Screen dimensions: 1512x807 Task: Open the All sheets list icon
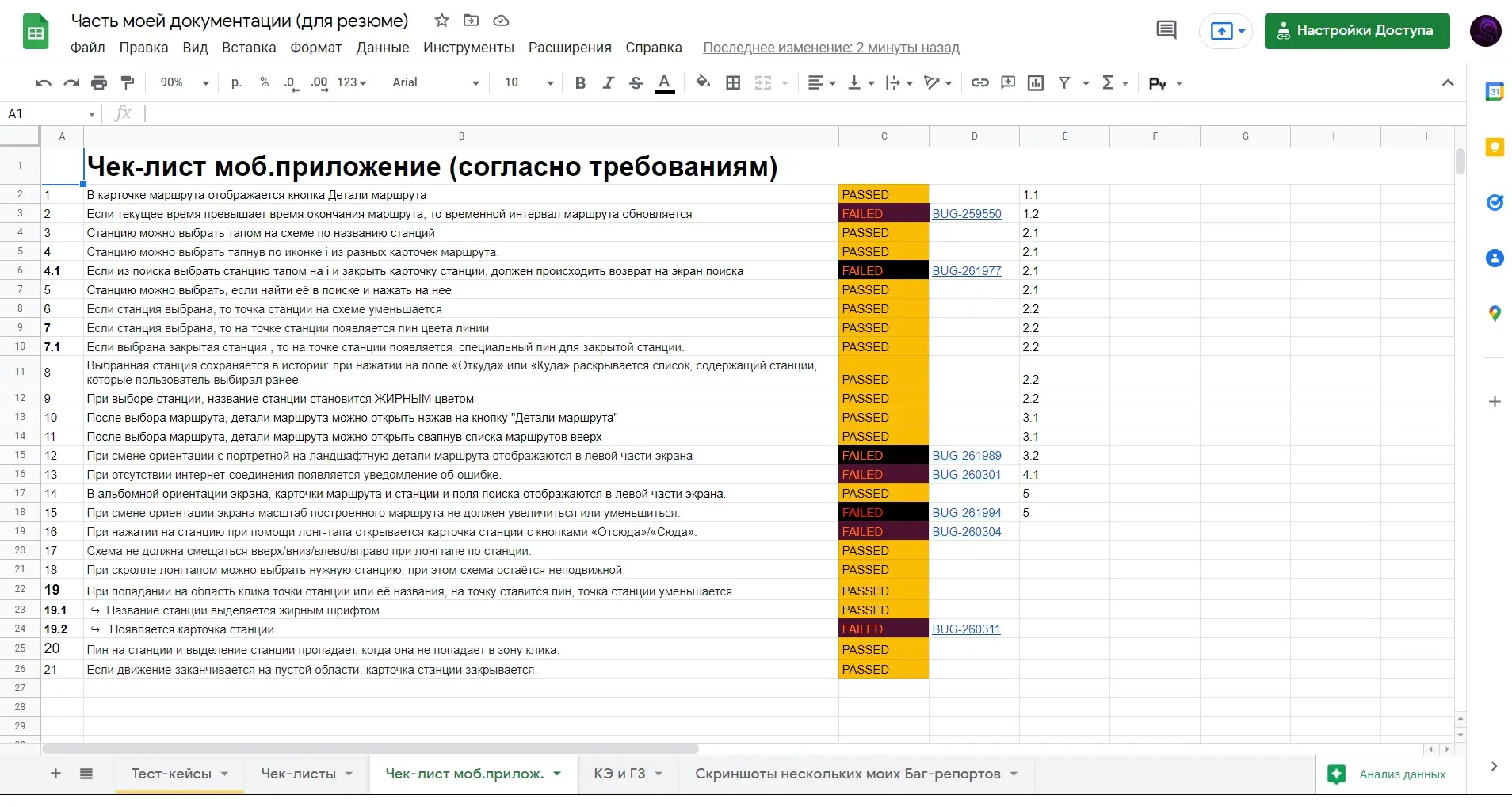pos(86,774)
